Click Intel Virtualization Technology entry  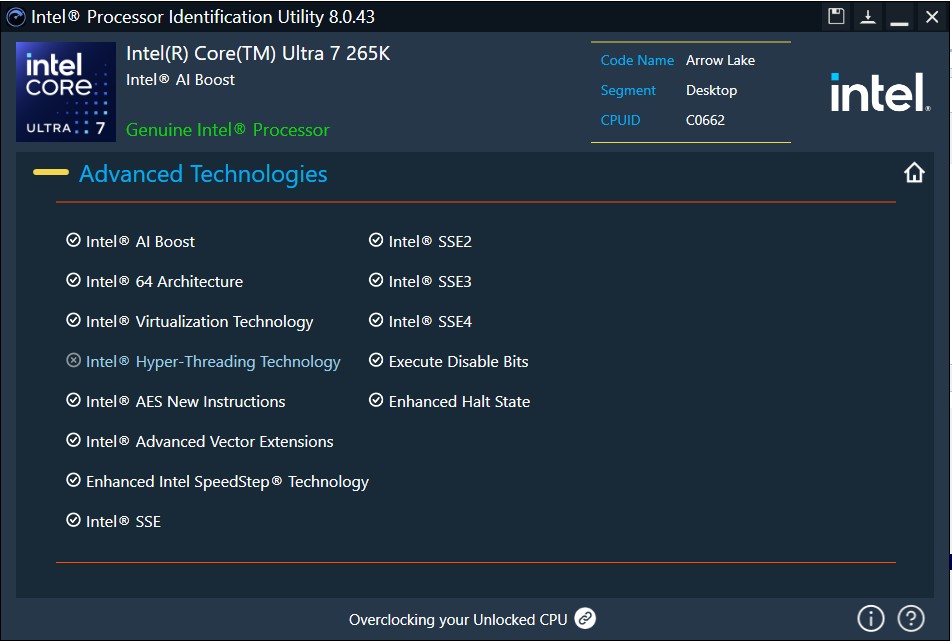(x=199, y=321)
